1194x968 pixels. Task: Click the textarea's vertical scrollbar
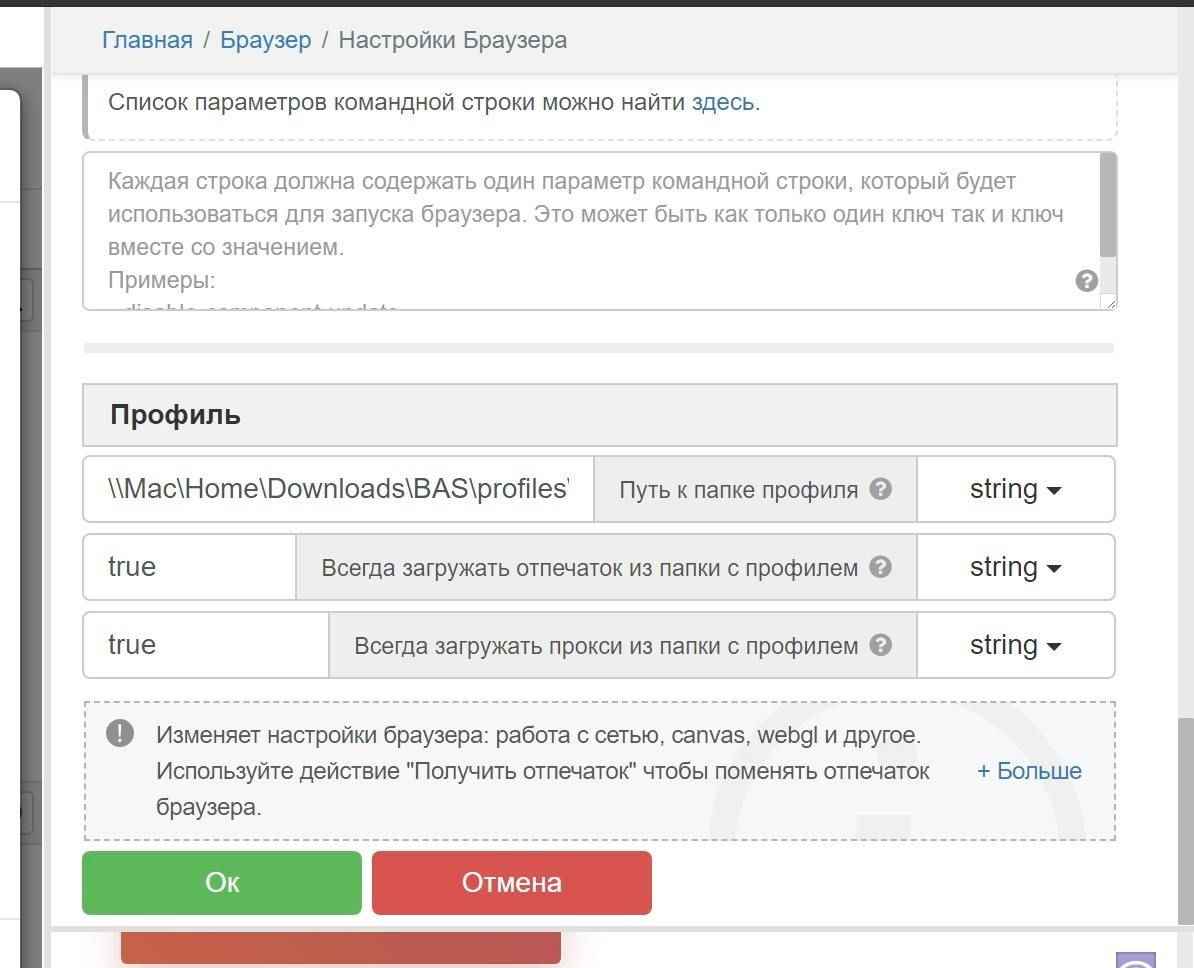(x=1107, y=205)
